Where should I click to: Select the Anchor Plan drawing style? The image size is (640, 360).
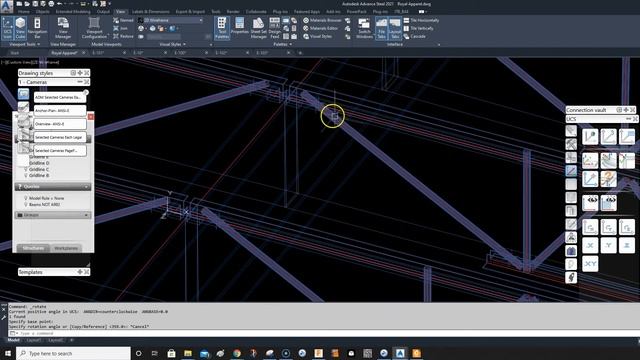(x=60, y=110)
